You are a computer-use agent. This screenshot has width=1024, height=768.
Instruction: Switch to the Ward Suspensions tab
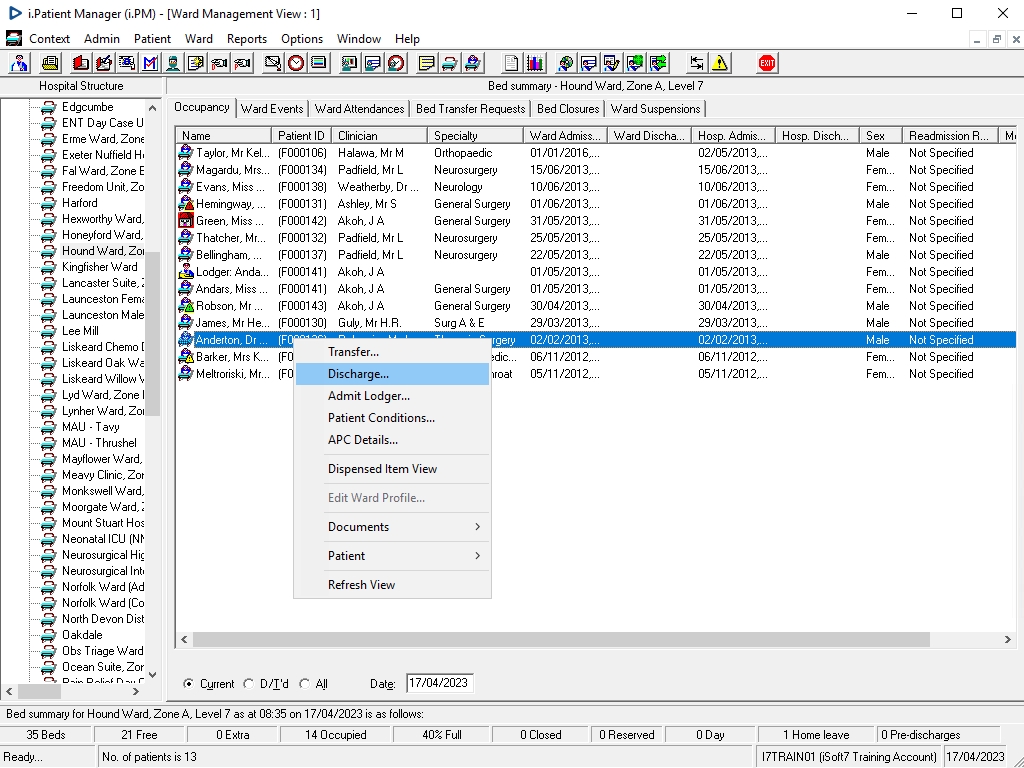(x=655, y=109)
